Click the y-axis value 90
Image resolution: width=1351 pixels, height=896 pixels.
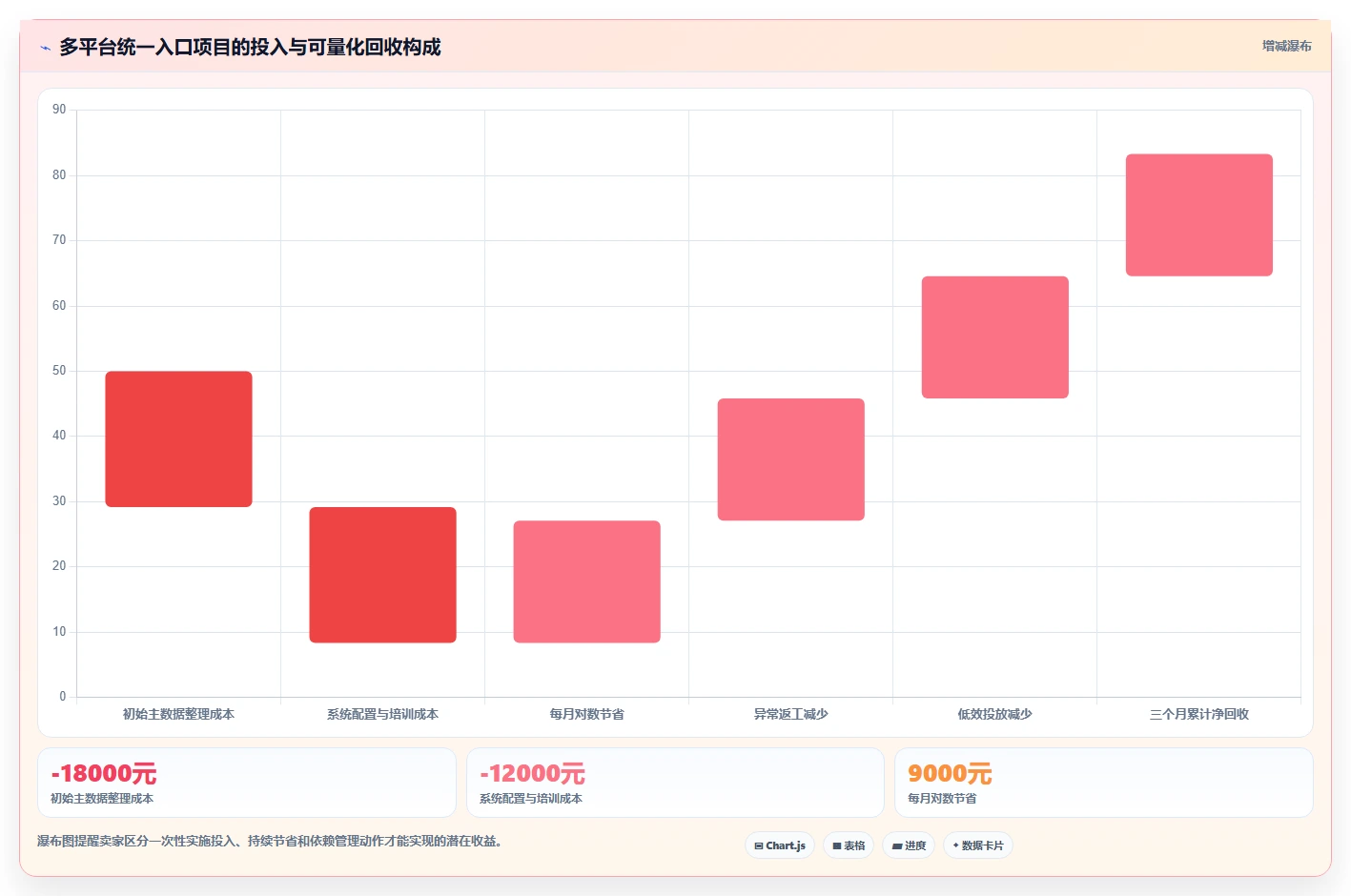tap(59, 110)
